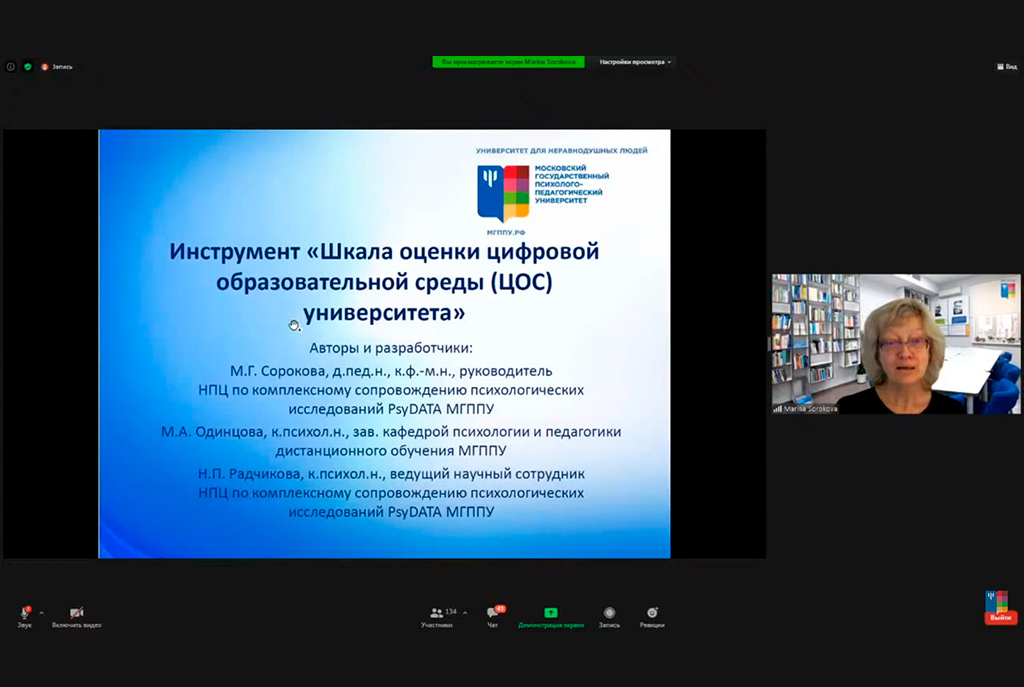Click "Marina Sorokova" name label on video
Viewport: 1024px width, 687px height.
tap(810, 409)
